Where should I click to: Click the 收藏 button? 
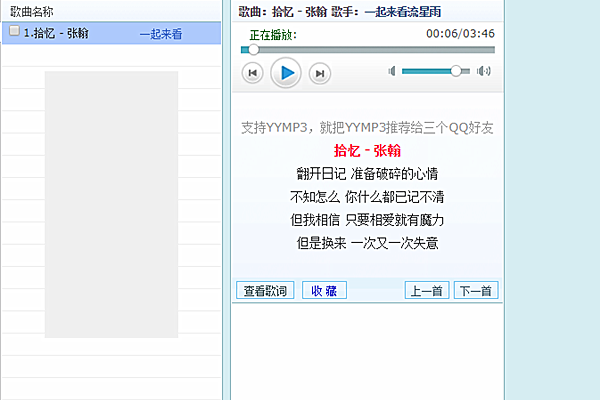[324, 291]
